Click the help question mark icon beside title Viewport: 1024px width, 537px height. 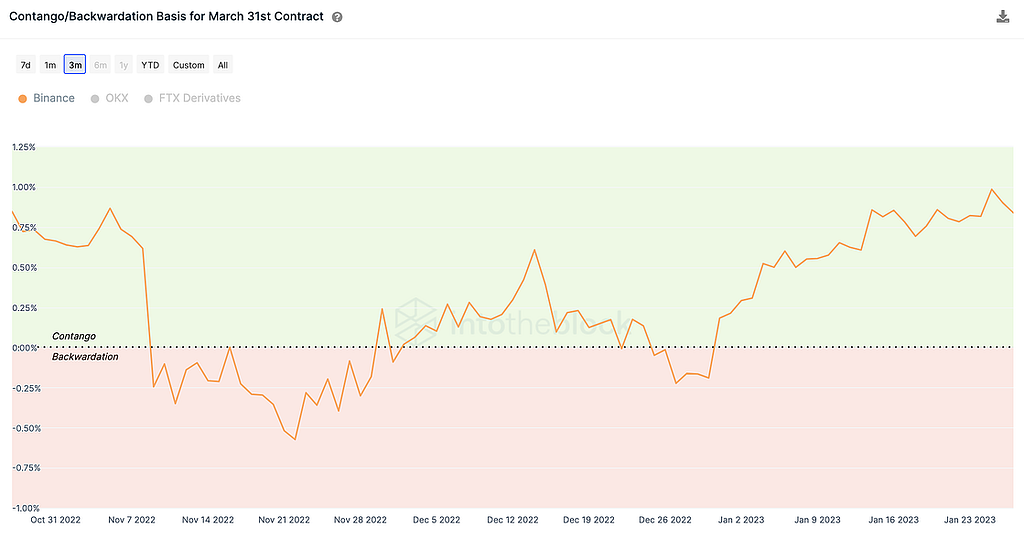pos(338,18)
